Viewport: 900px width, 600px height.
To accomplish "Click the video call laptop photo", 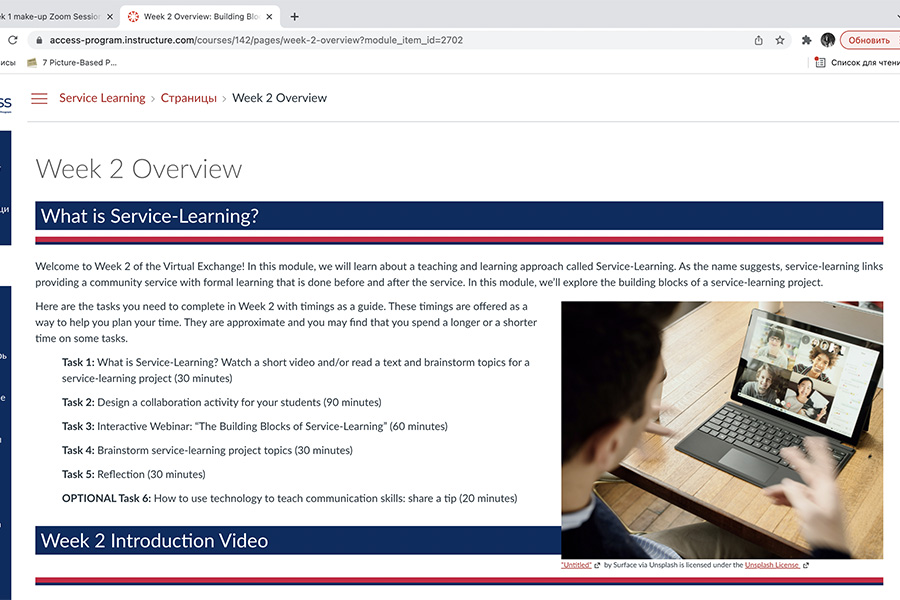I will 722,430.
